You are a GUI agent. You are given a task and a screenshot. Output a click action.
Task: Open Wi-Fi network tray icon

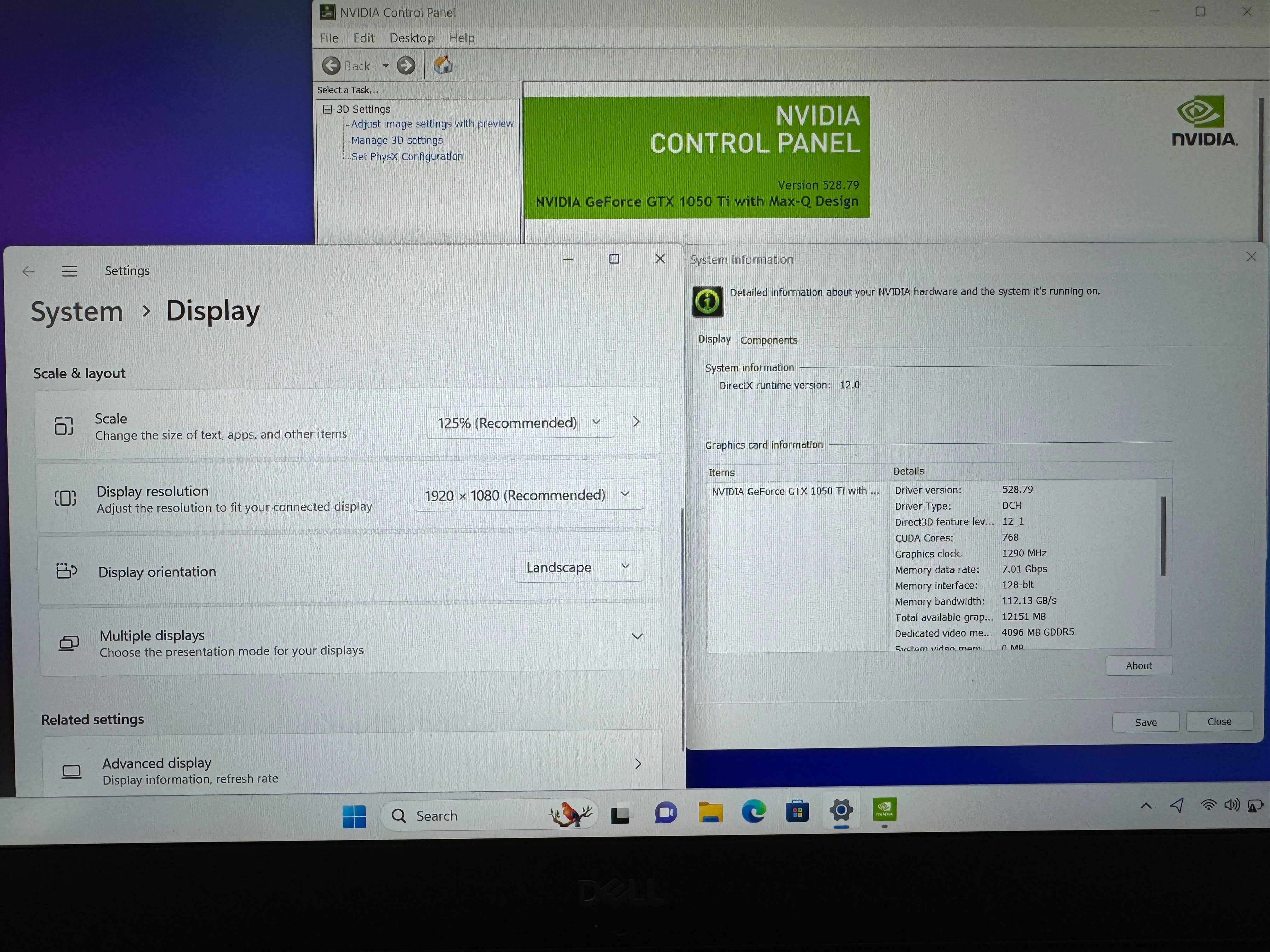[x=1208, y=805]
